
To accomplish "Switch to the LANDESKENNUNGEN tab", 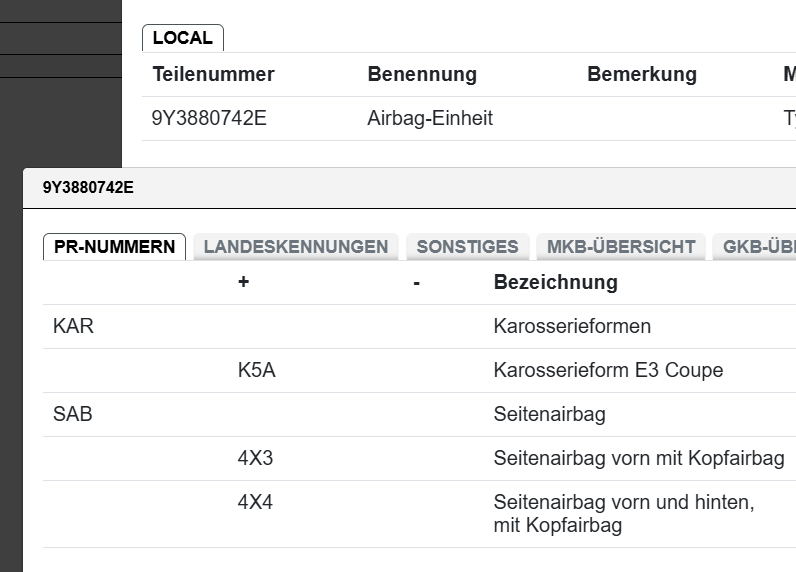I will click(x=296, y=247).
